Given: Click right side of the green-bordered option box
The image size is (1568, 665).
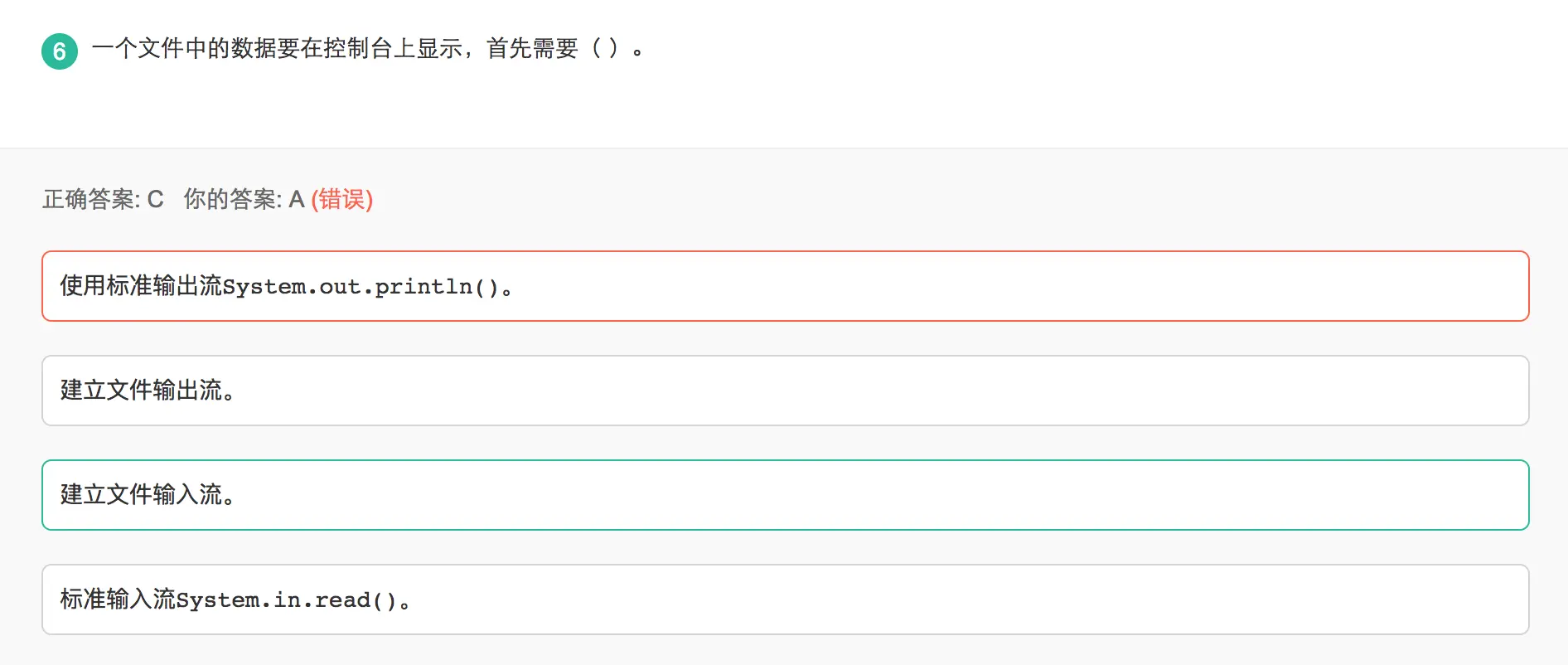Looking at the screenshot, I should click(x=1409, y=495).
